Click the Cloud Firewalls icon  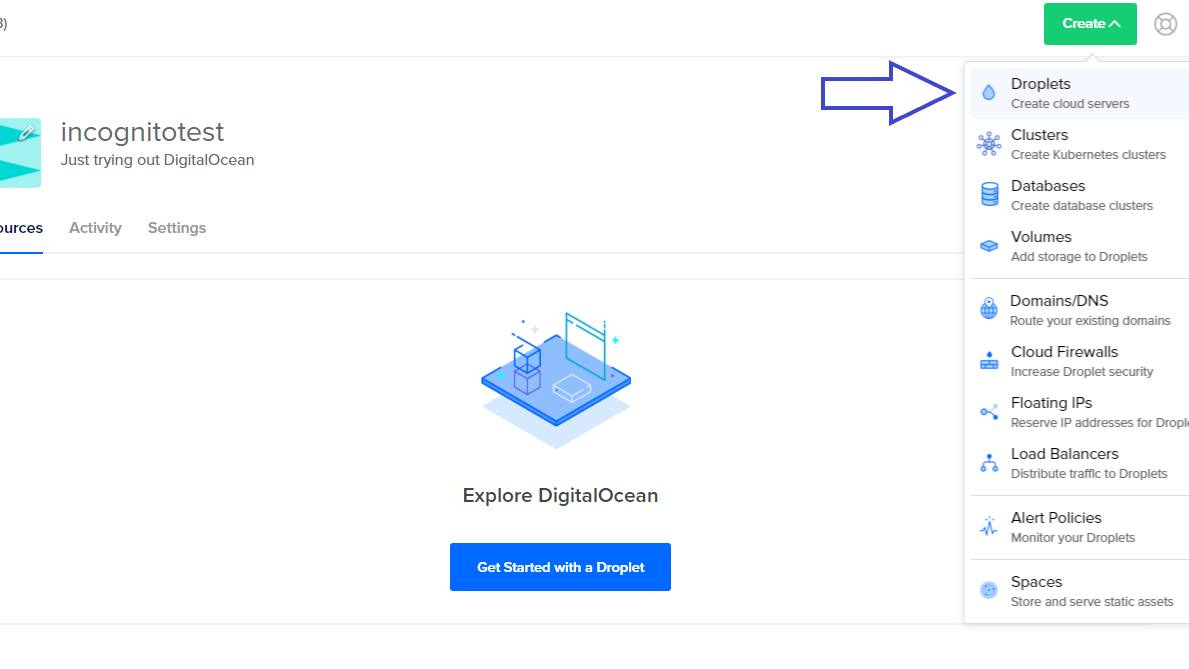(989, 361)
